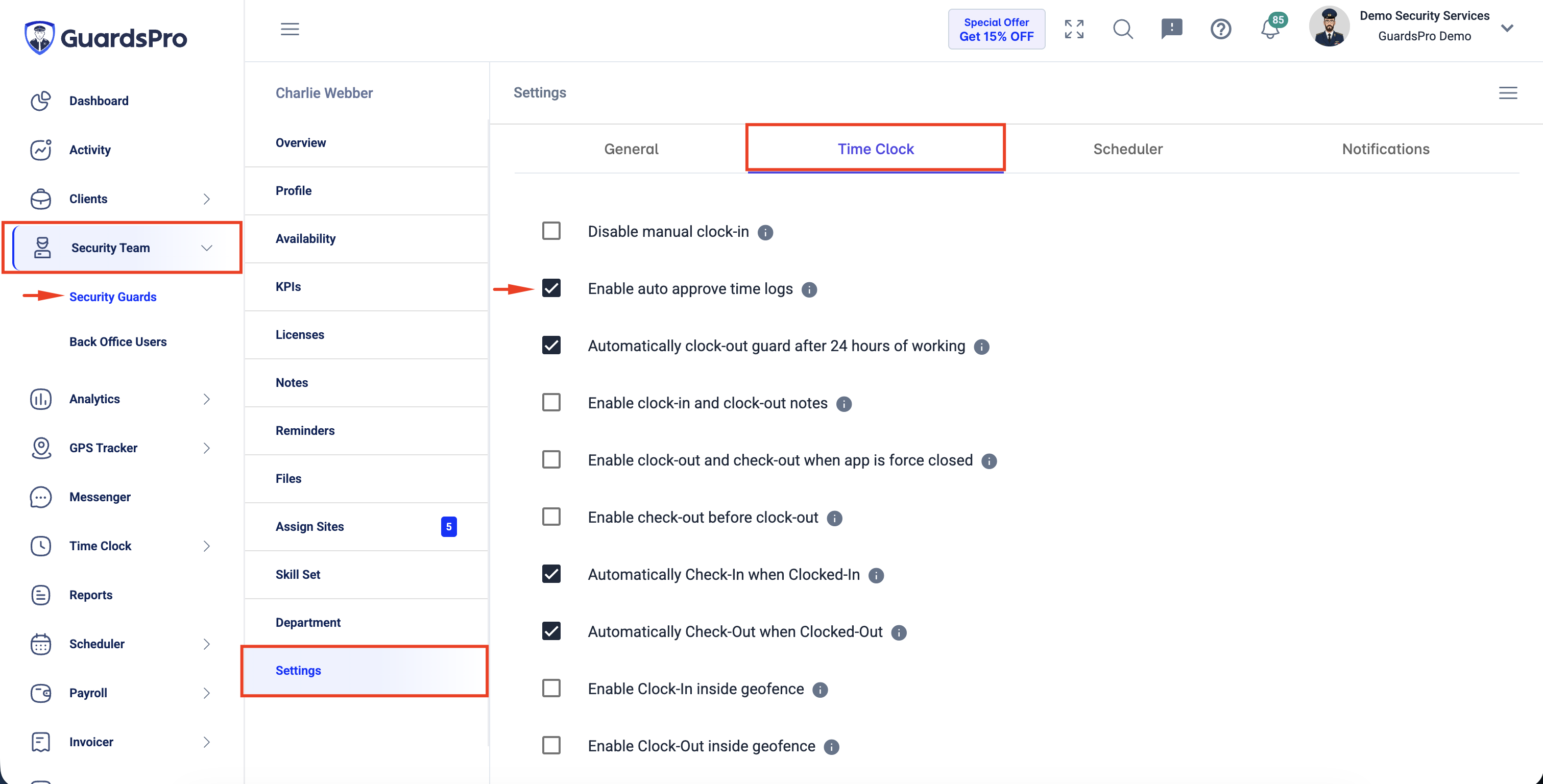Screen dimensions: 1543x784
Task: Show info for clock-in and clock-out notes
Action: [844, 404]
